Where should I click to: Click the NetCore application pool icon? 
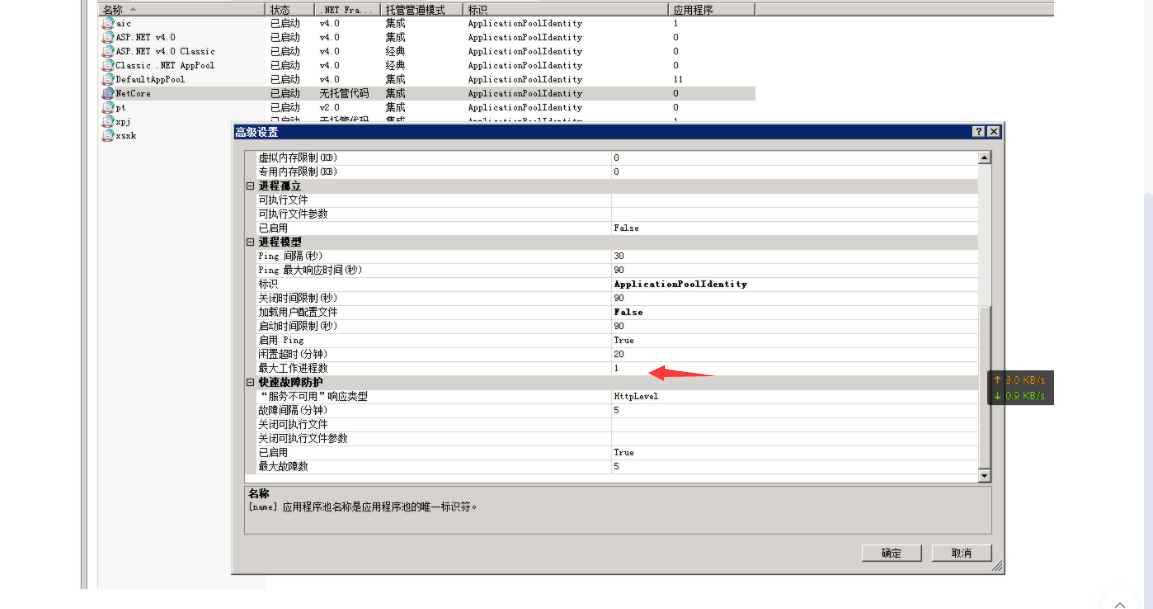click(107, 93)
